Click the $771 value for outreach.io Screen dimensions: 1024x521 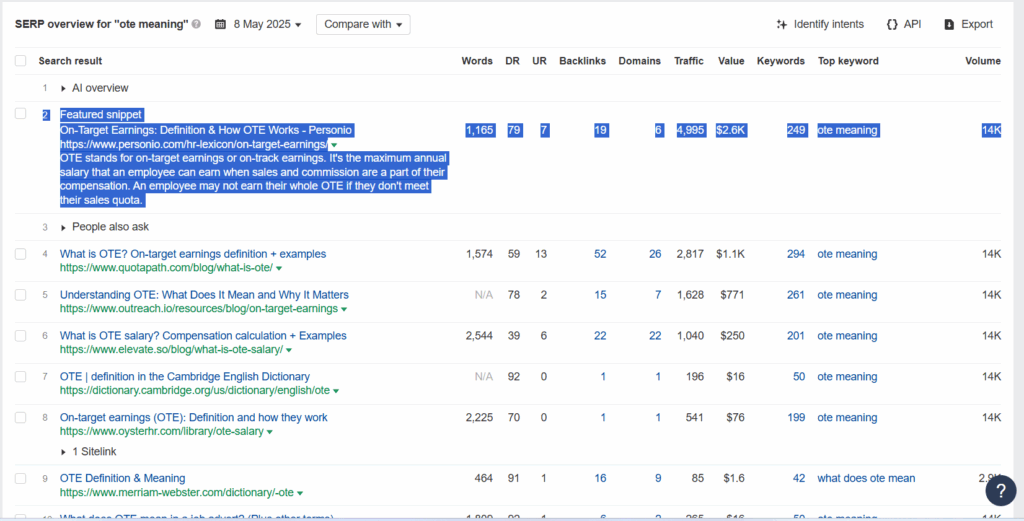[x=731, y=295]
